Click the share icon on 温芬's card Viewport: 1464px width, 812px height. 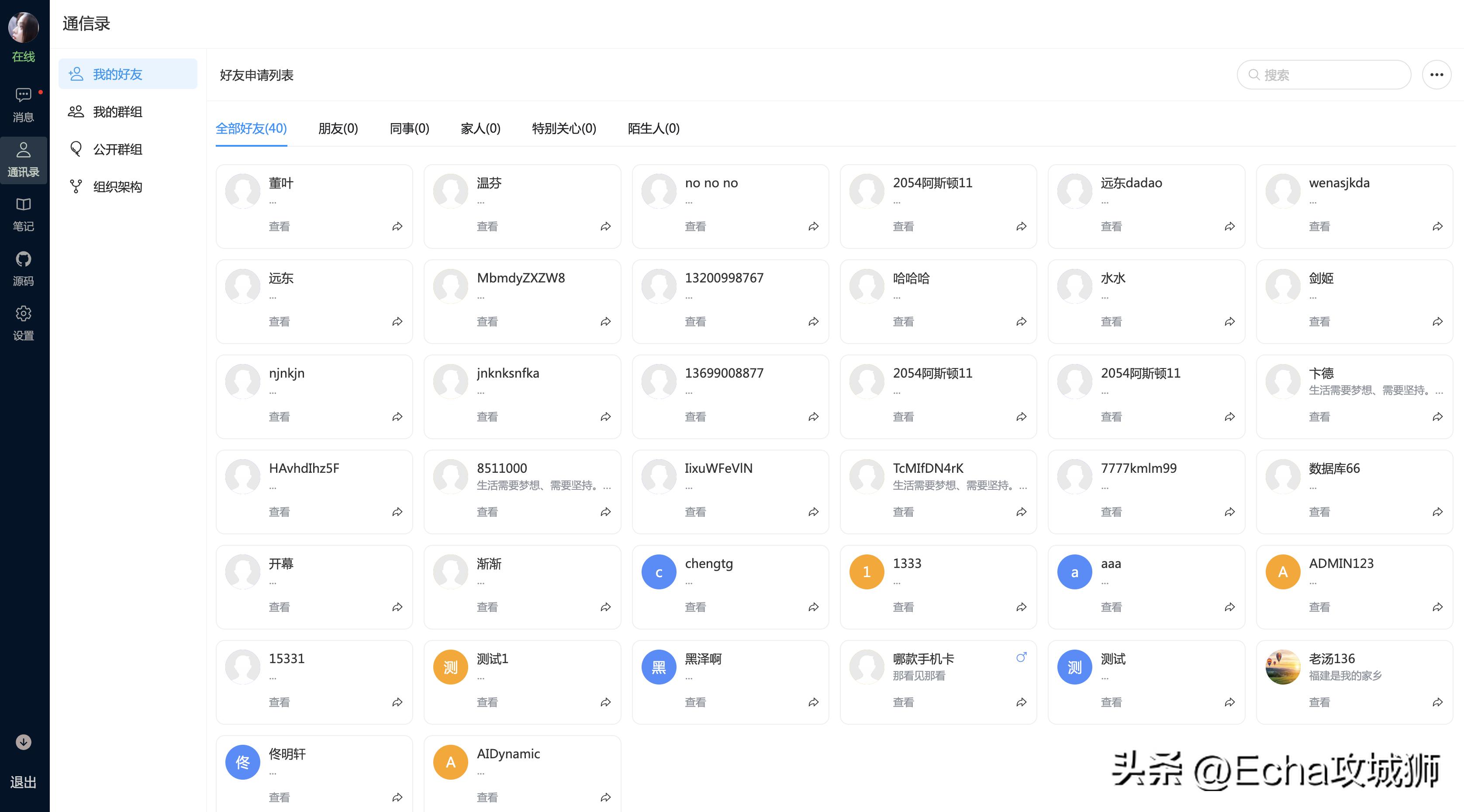pyautogui.click(x=605, y=226)
